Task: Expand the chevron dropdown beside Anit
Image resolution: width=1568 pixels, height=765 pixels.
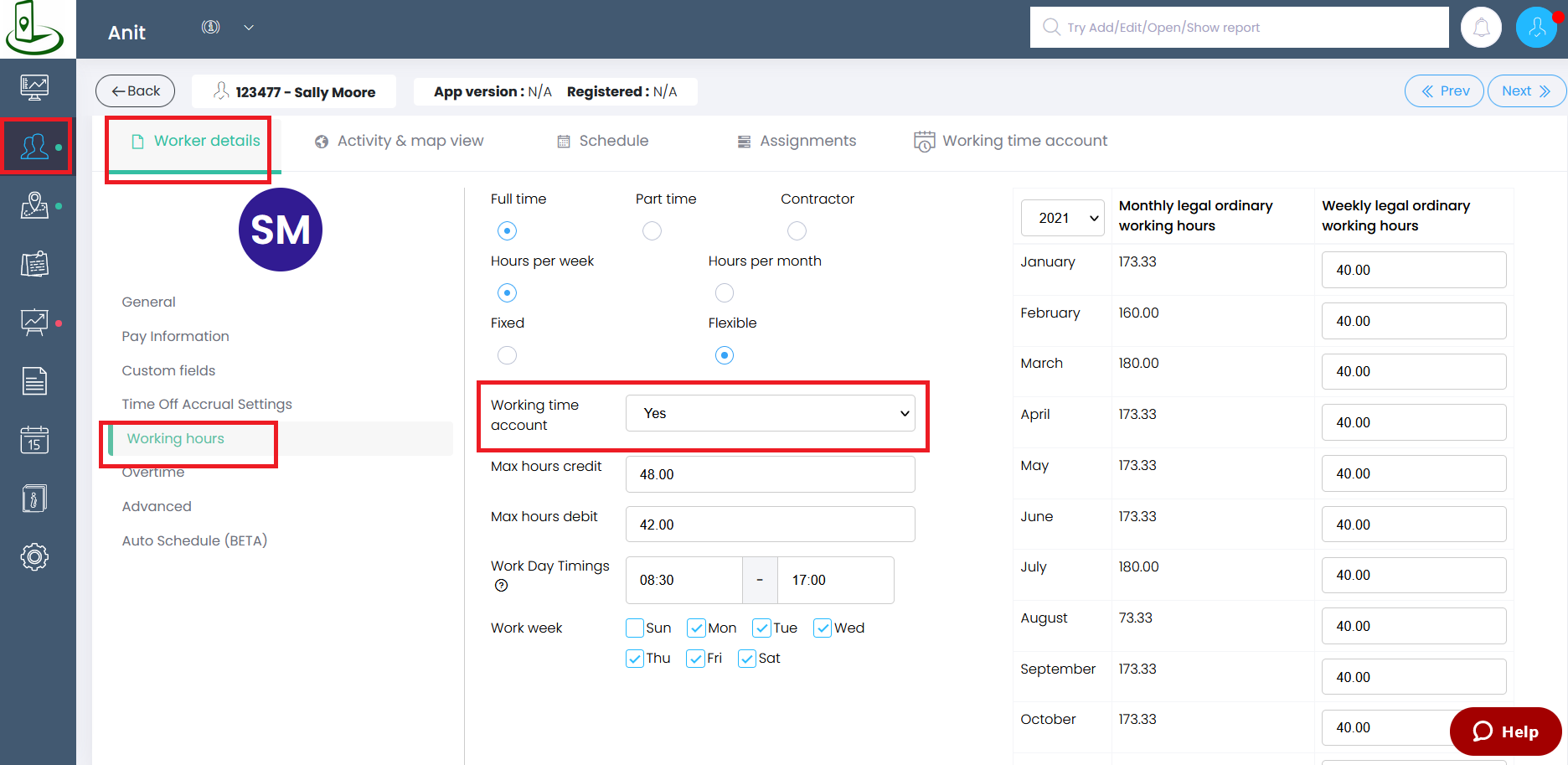Action: (x=249, y=27)
